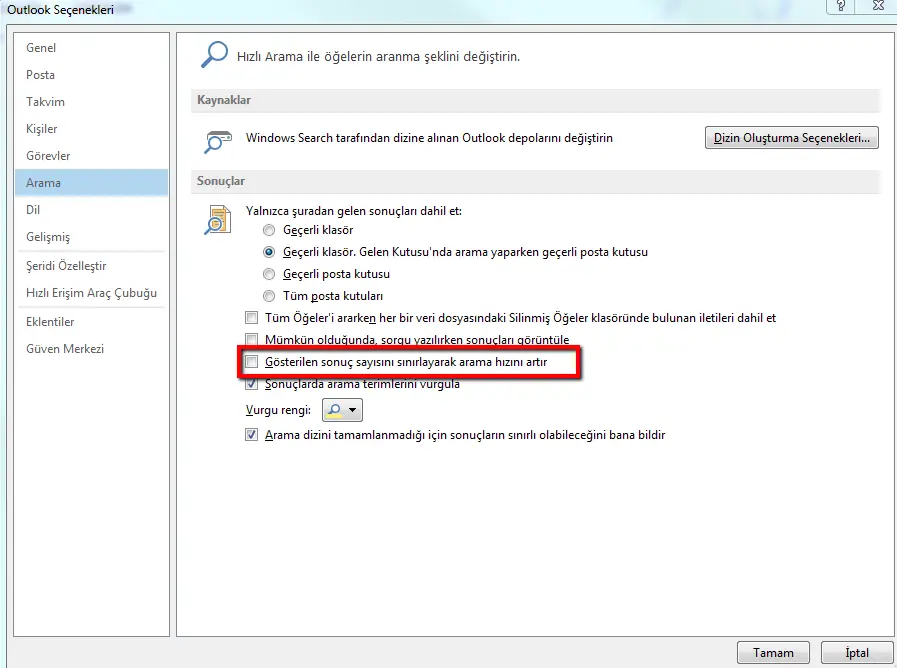
Task: Select the Geçerli klasör radio button
Action: (x=269, y=230)
